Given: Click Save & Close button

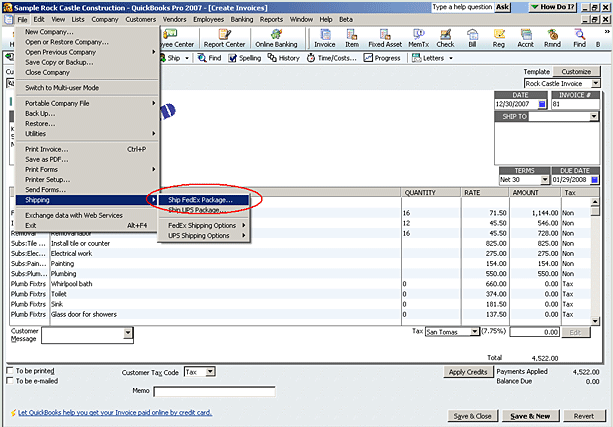Looking at the screenshot, I should tap(472, 416).
